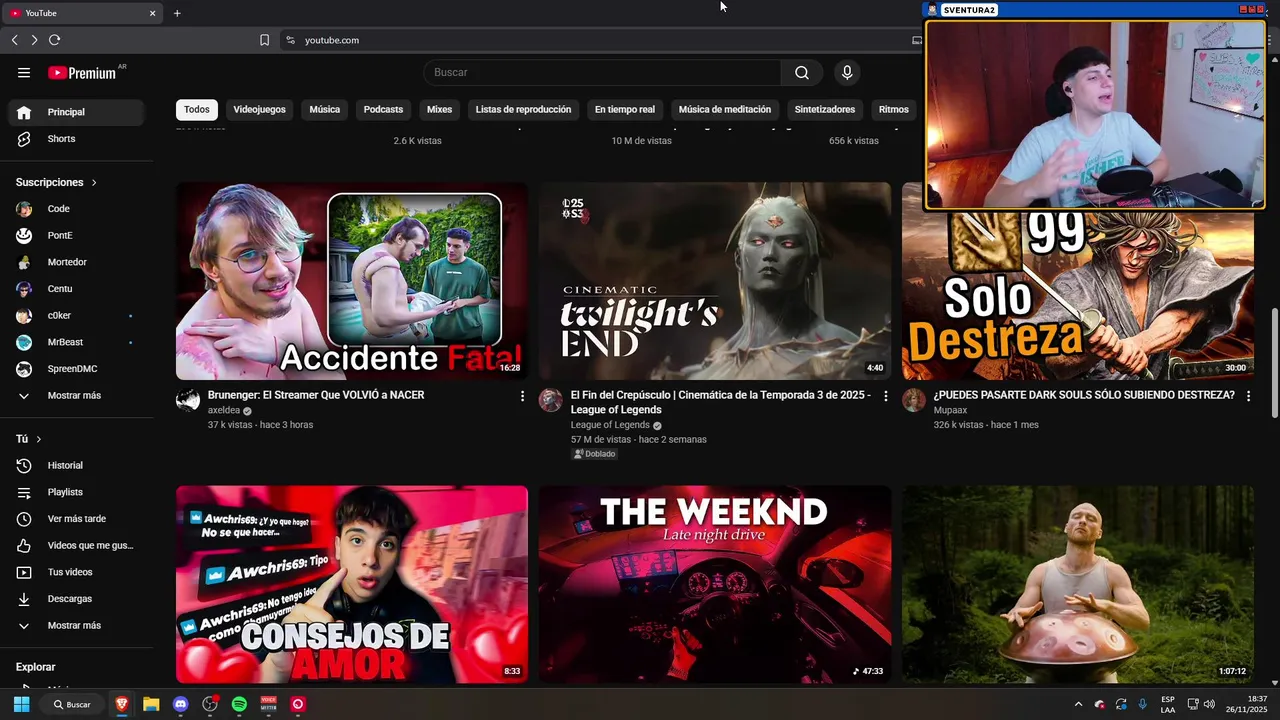The width and height of the screenshot is (1280, 720).
Task: Click the browser back arrow
Action: coord(14,40)
